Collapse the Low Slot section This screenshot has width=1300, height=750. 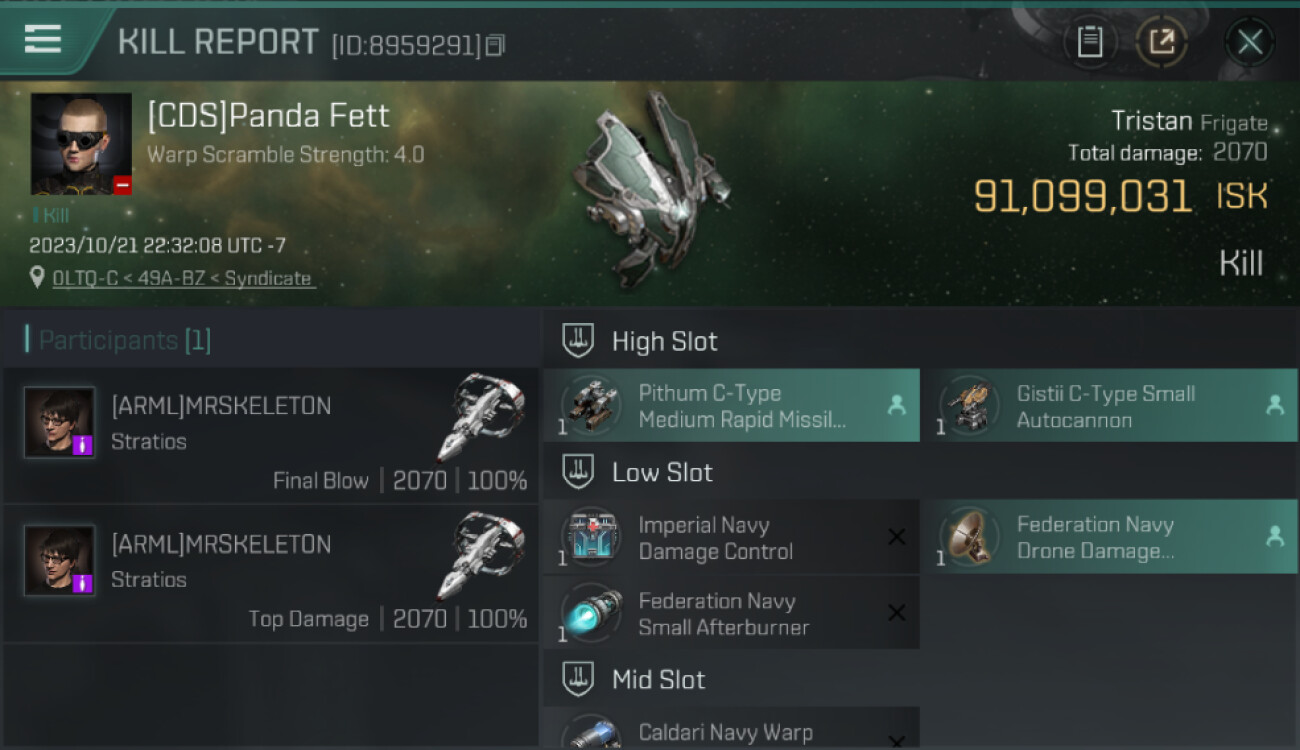tap(579, 472)
